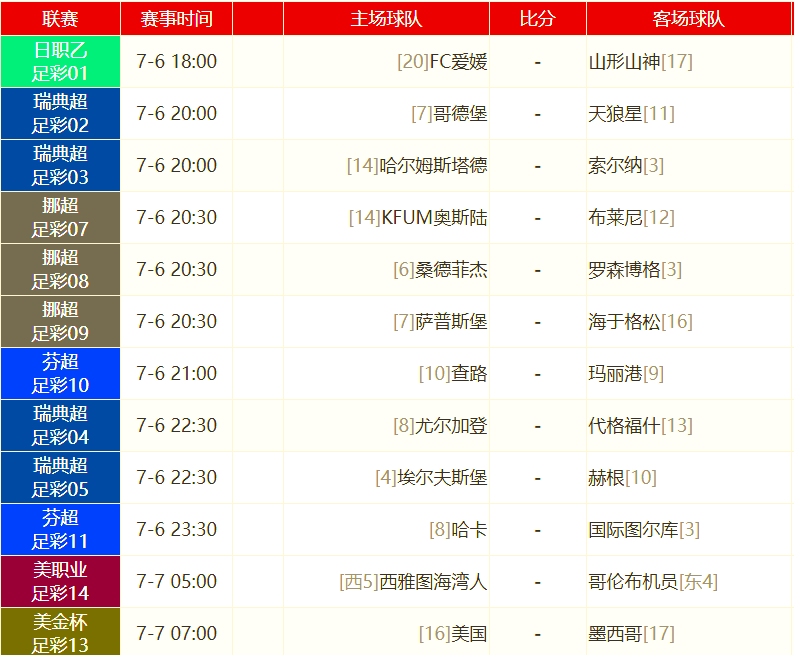The image size is (794, 655).
Task: Open away team 罗森博格
Action: [x=624, y=270]
